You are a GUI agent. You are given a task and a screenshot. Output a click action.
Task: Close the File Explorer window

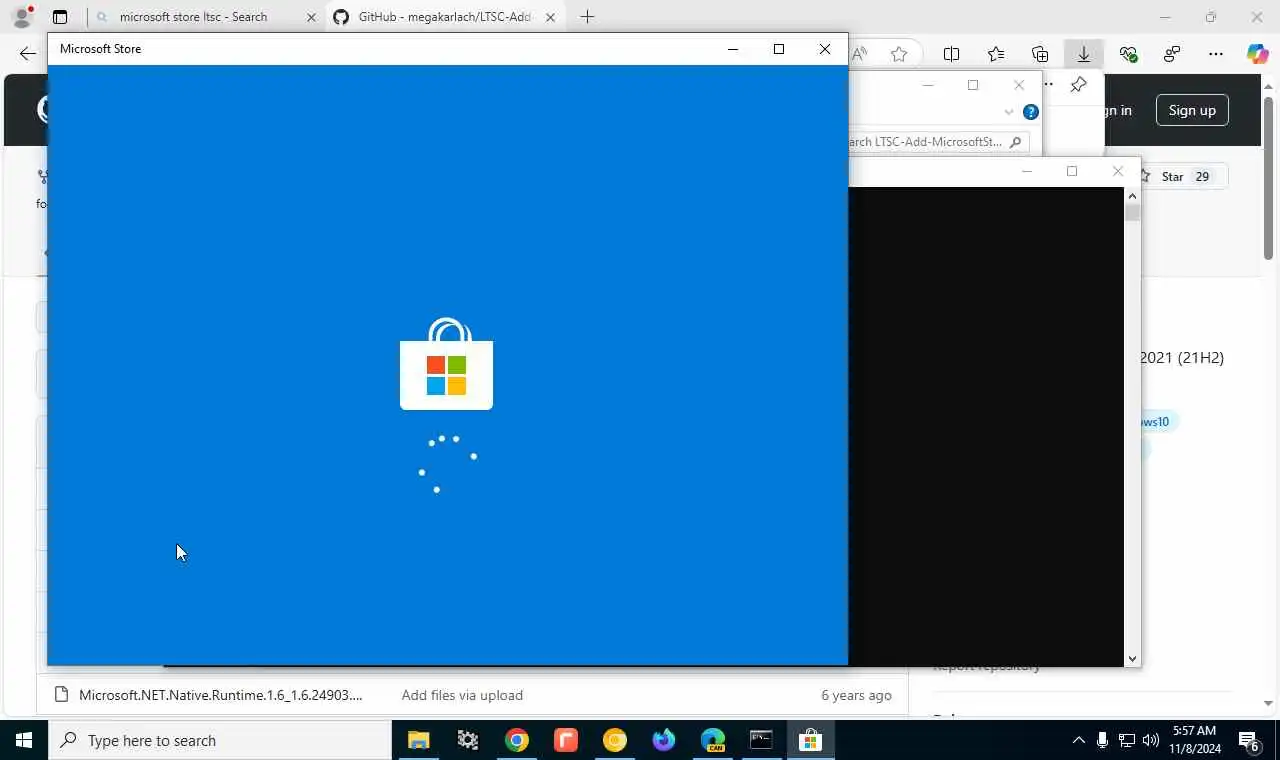pos(1019,85)
